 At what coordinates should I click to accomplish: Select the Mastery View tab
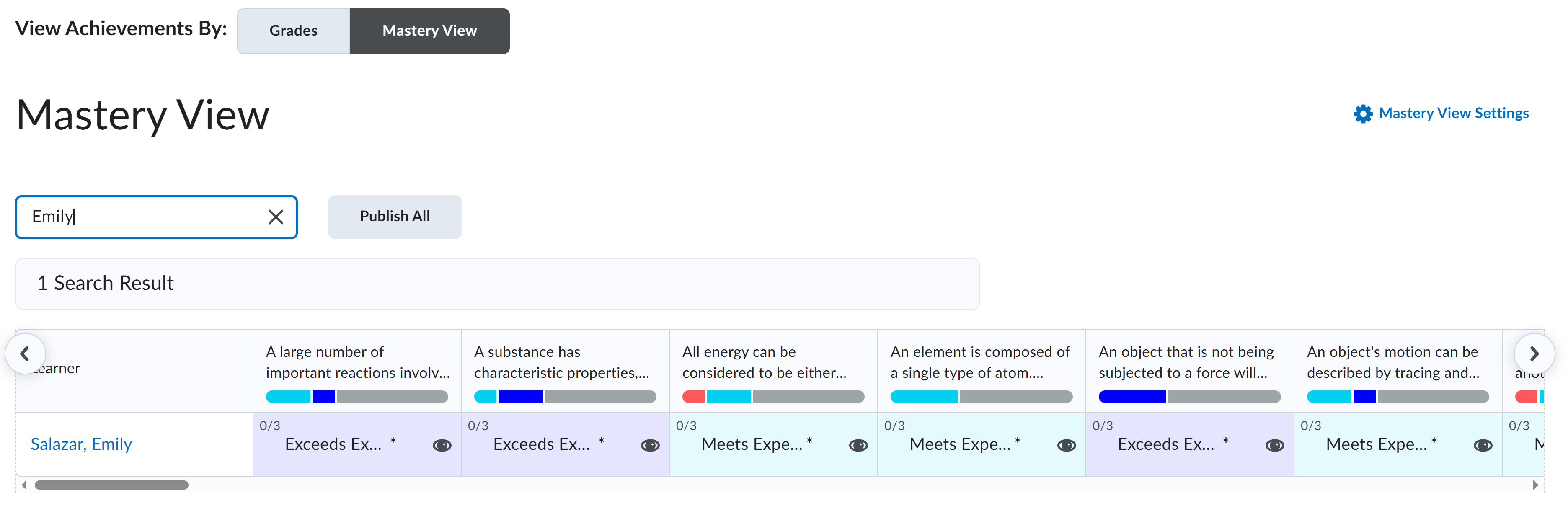(x=429, y=31)
